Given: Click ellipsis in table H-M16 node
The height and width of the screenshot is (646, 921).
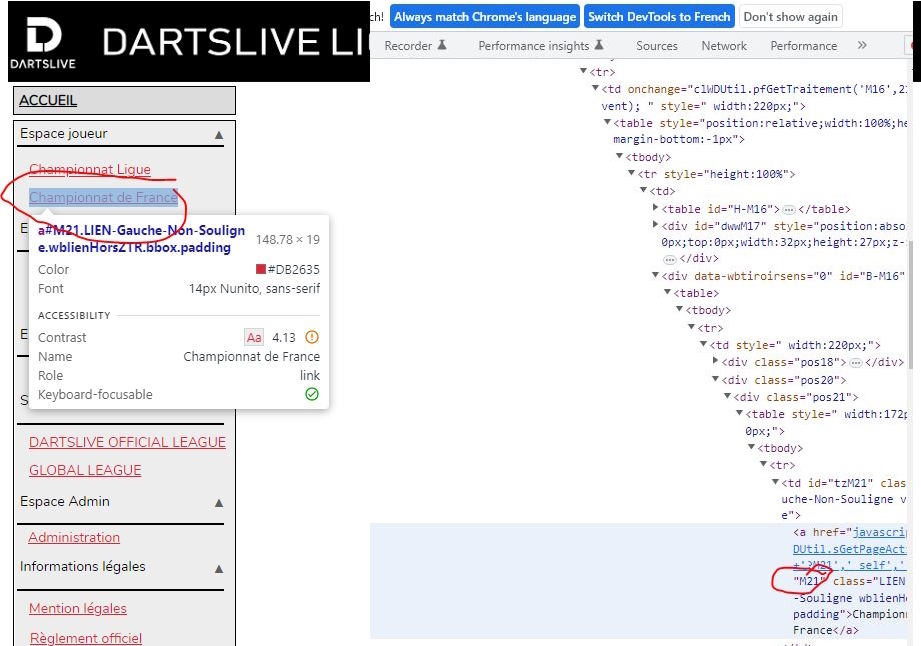Looking at the screenshot, I should click(x=789, y=210).
